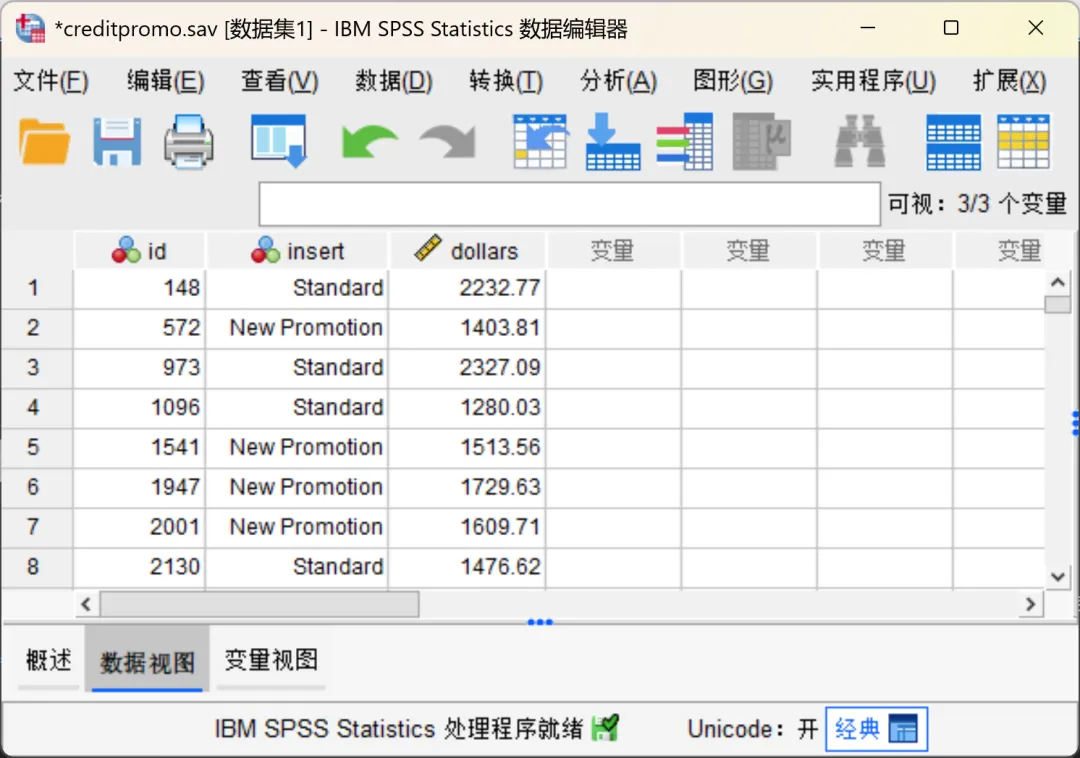The width and height of the screenshot is (1080, 758).
Task: Switch to 概述 tab
Action: [48, 660]
